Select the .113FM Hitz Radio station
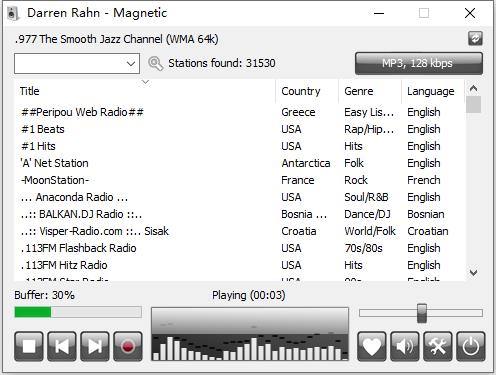 pos(239,265)
